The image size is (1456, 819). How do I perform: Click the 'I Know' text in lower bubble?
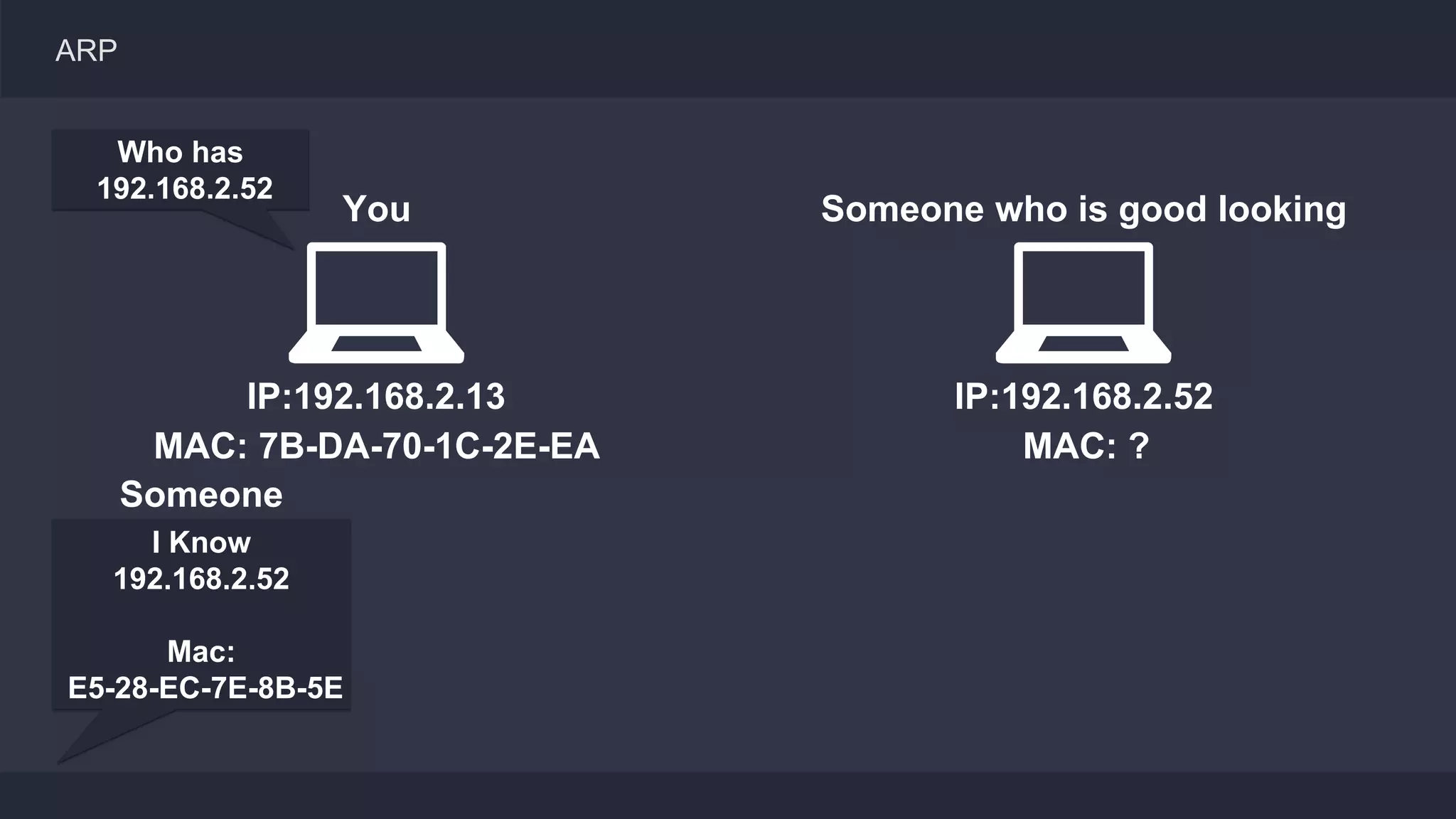pos(201,542)
